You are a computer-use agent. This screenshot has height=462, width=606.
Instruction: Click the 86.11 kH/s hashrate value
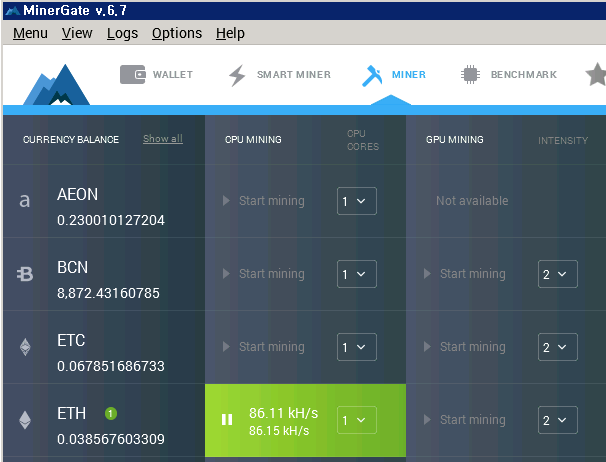(x=283, y=413)
